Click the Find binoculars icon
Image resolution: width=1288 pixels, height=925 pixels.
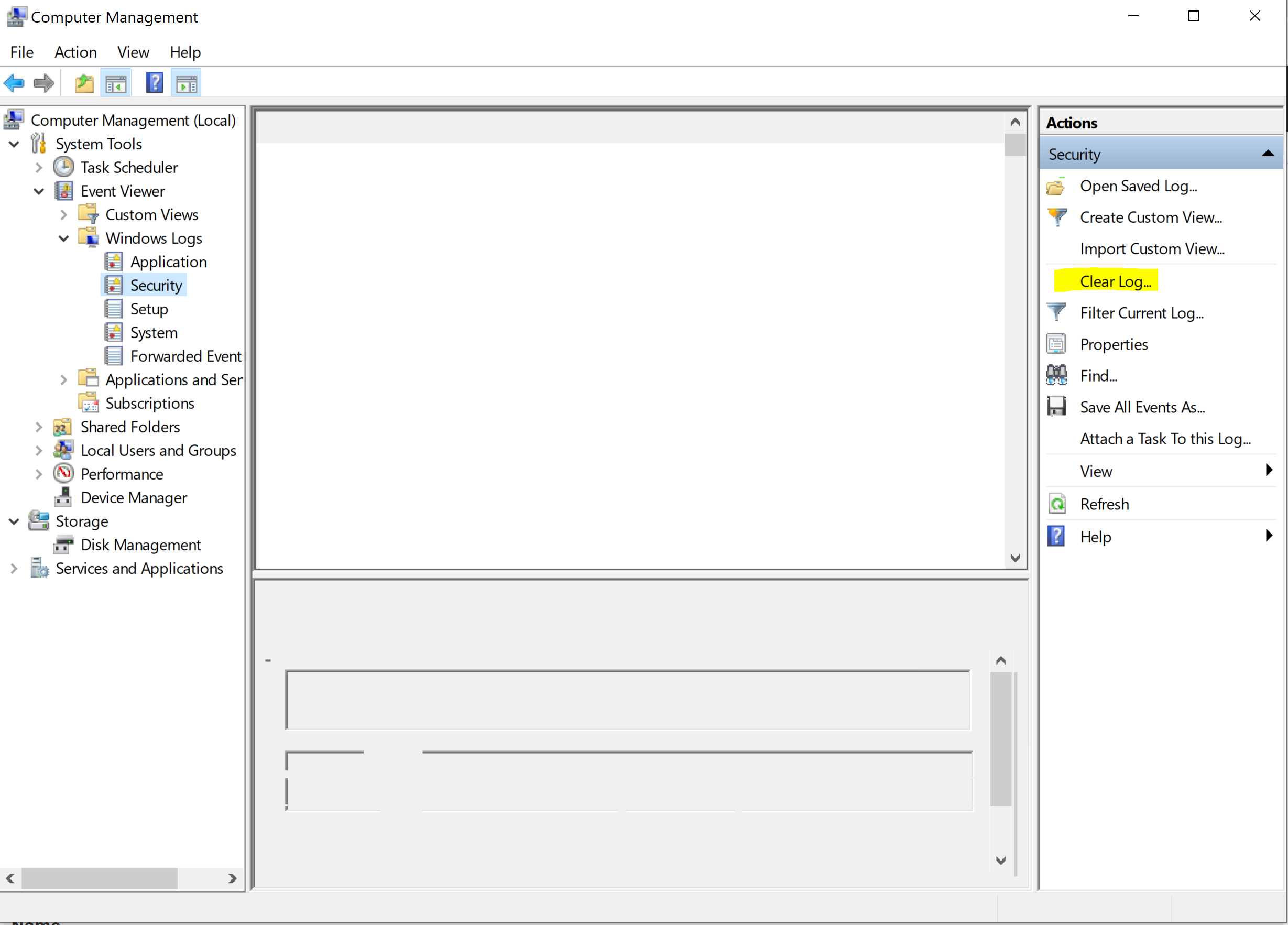(1056, 375)
